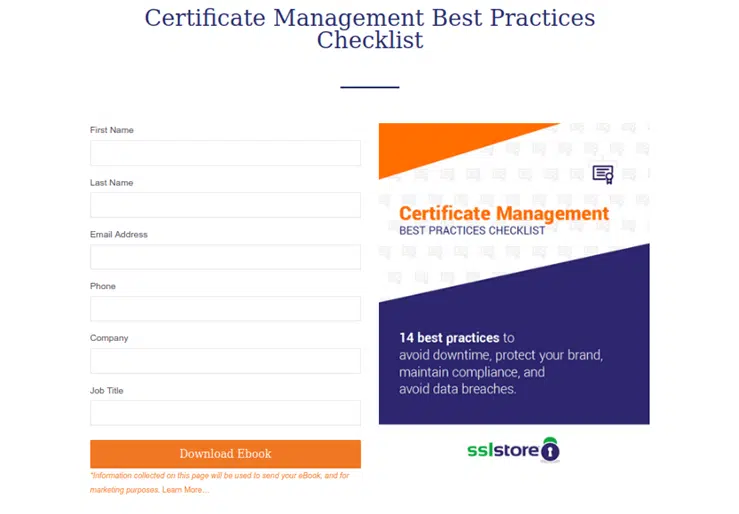Click the certificate icon on ebook cover
The width and height of the screenshot is (739, 514).
tap(603, 174)
